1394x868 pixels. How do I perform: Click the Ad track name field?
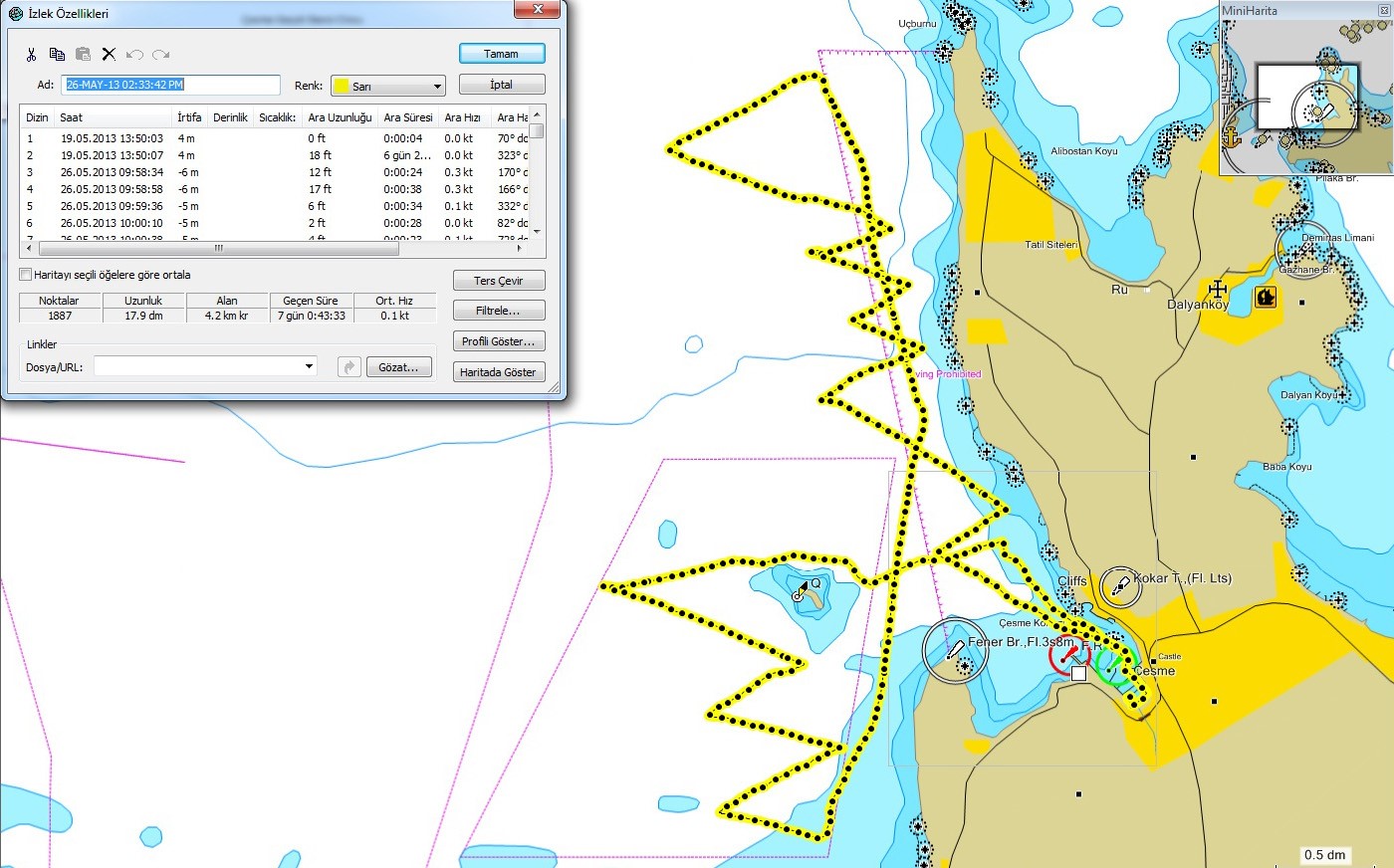click(x=170, y=85)
